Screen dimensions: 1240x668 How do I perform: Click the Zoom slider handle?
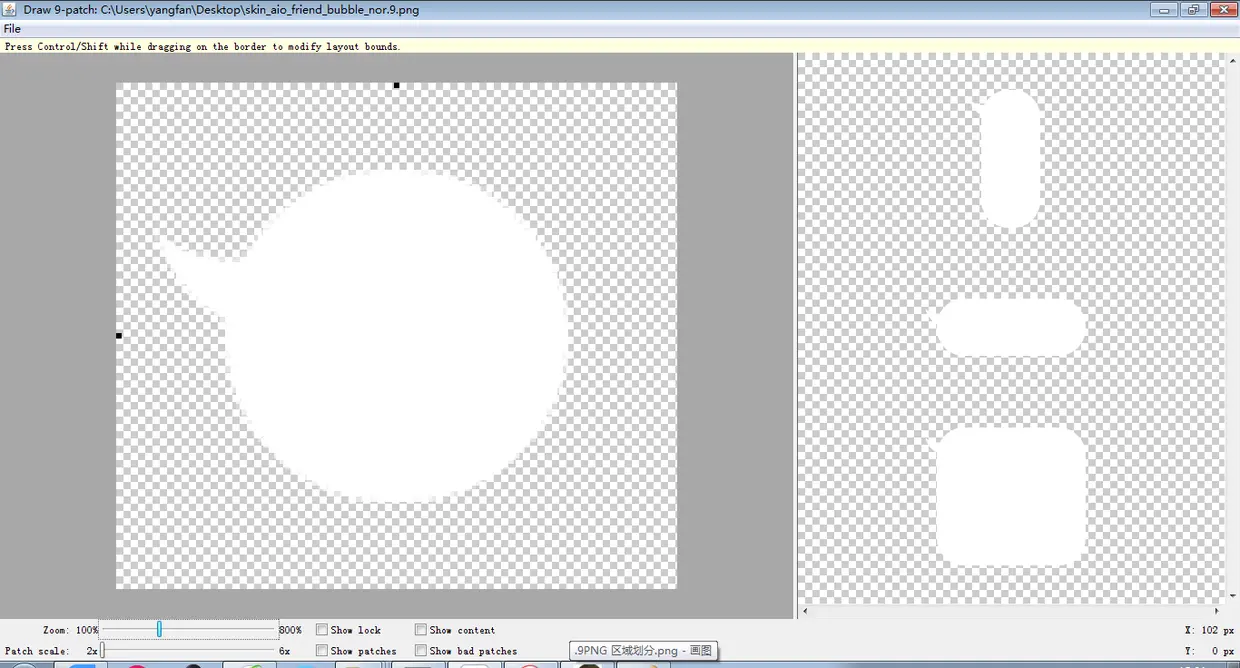point(159,629)
